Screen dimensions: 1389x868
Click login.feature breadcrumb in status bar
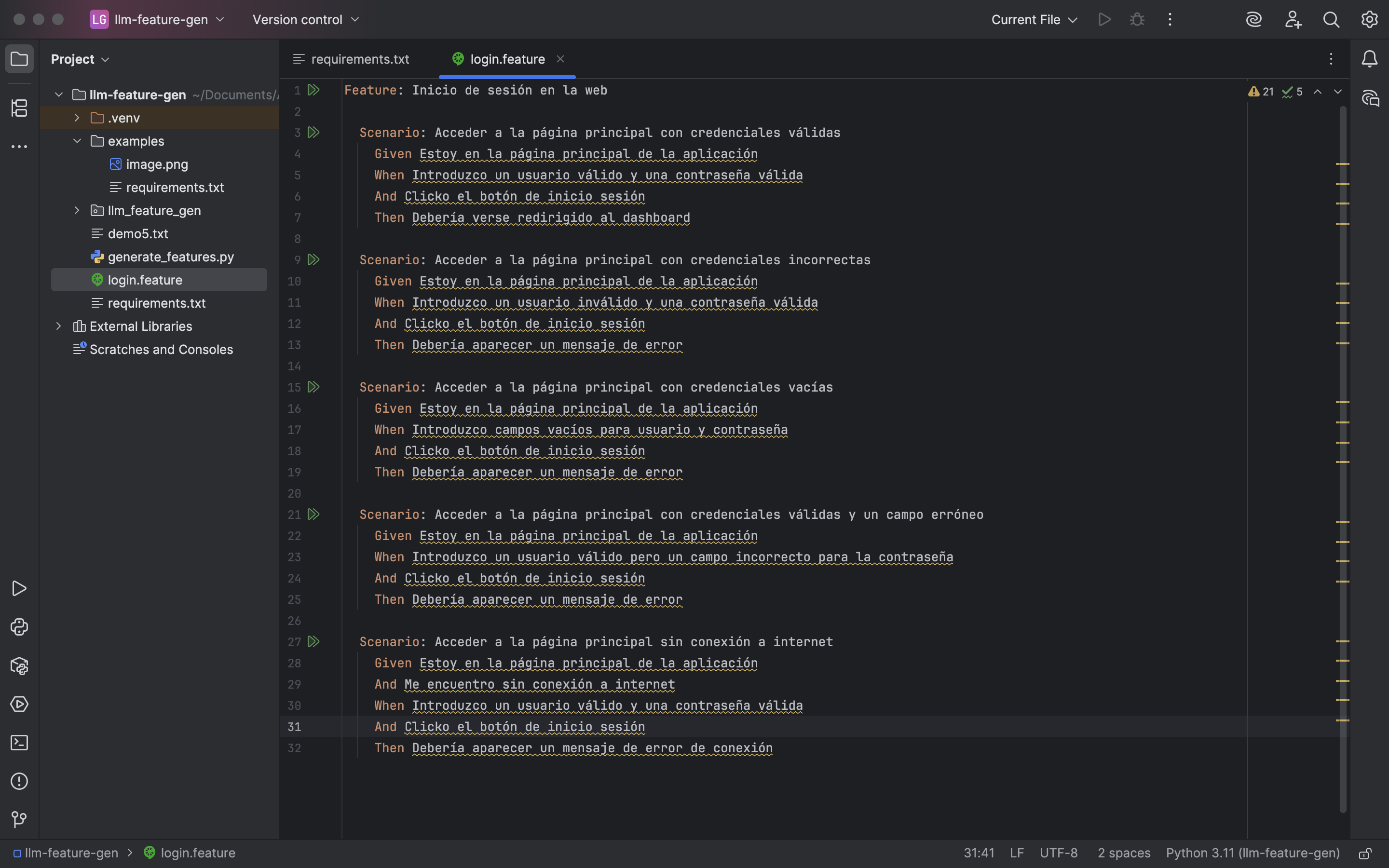click(190, 853)
